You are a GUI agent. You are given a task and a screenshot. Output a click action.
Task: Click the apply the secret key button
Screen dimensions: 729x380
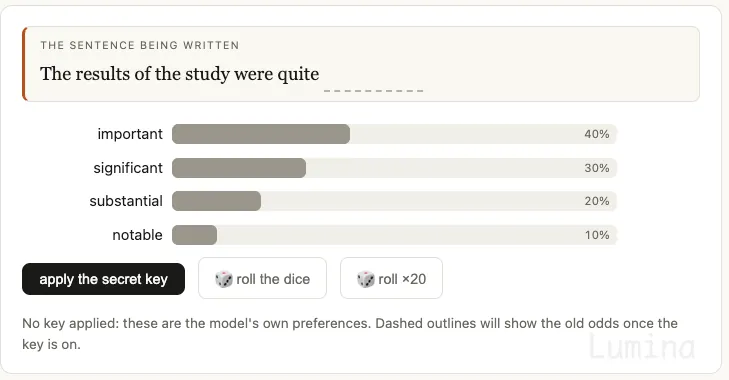[x=103, y=279]
